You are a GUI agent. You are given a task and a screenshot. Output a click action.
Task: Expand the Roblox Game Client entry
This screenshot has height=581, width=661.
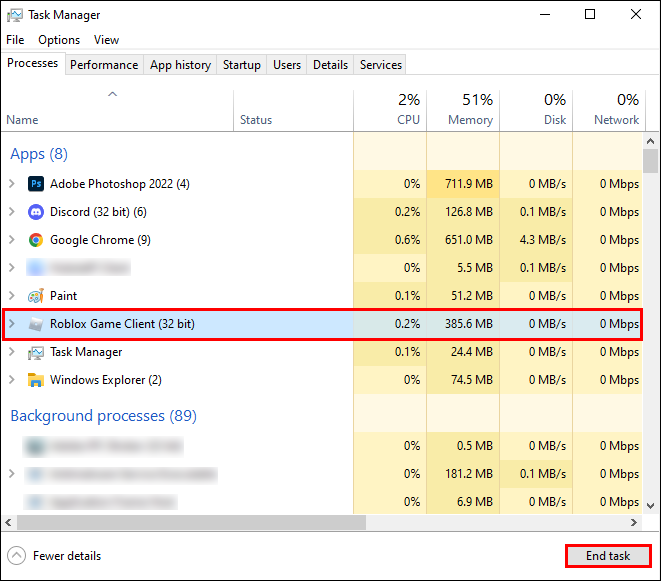coord(12,323)
